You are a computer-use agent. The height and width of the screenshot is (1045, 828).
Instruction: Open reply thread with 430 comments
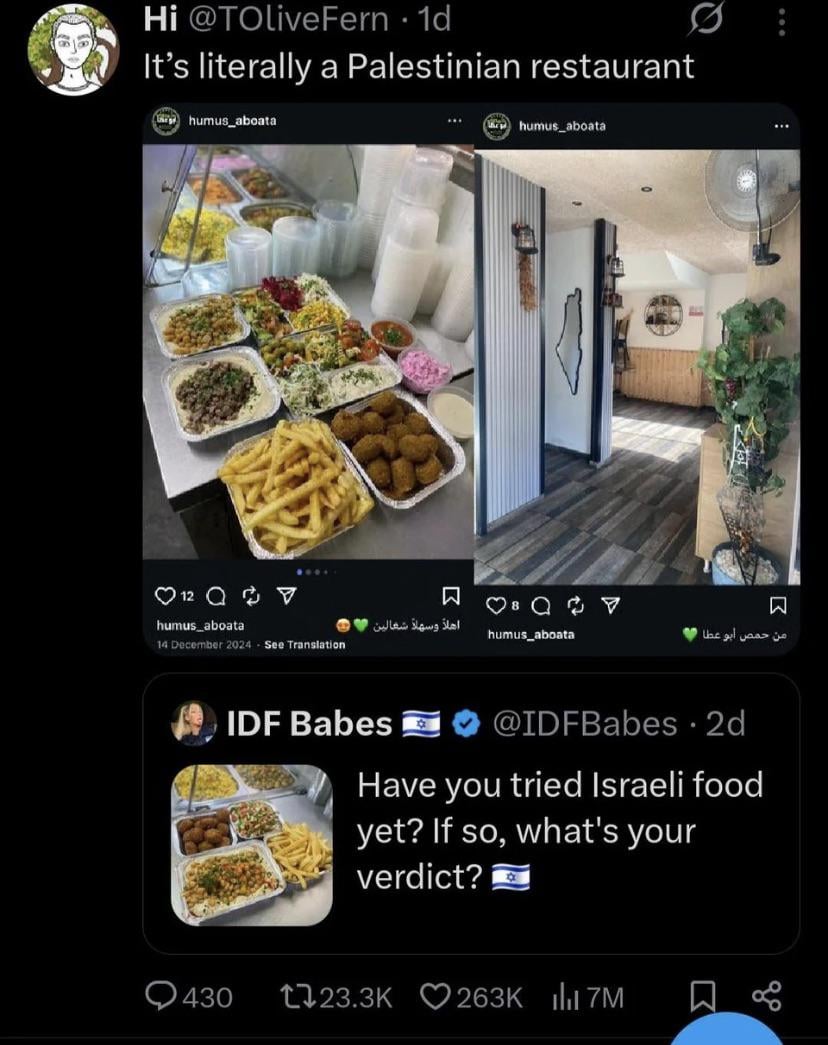coord(189,997)
